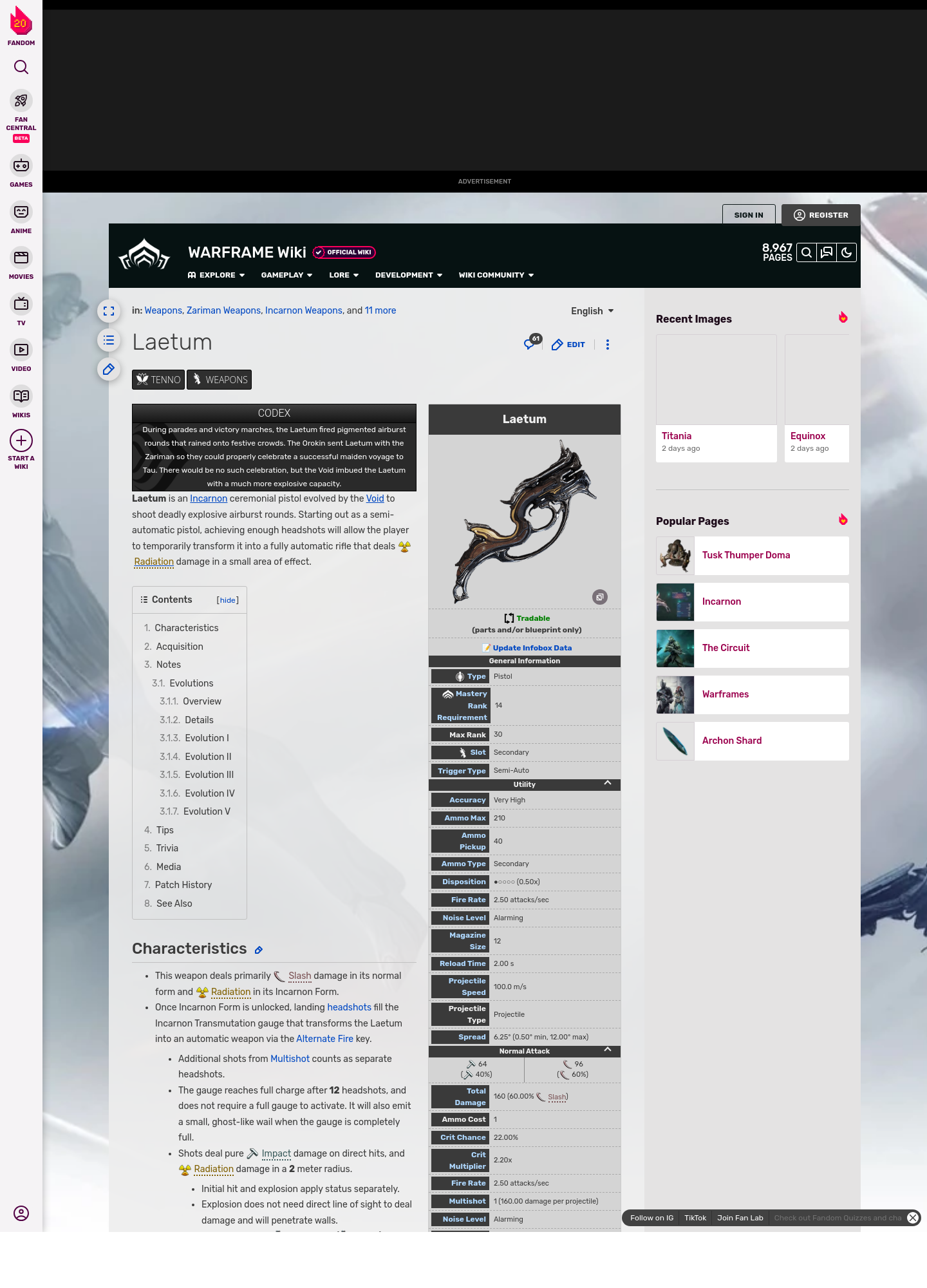The width and height of the screenshot is (927, 1288).
Task: Expand the page to full width
Action: coord(109,311)
